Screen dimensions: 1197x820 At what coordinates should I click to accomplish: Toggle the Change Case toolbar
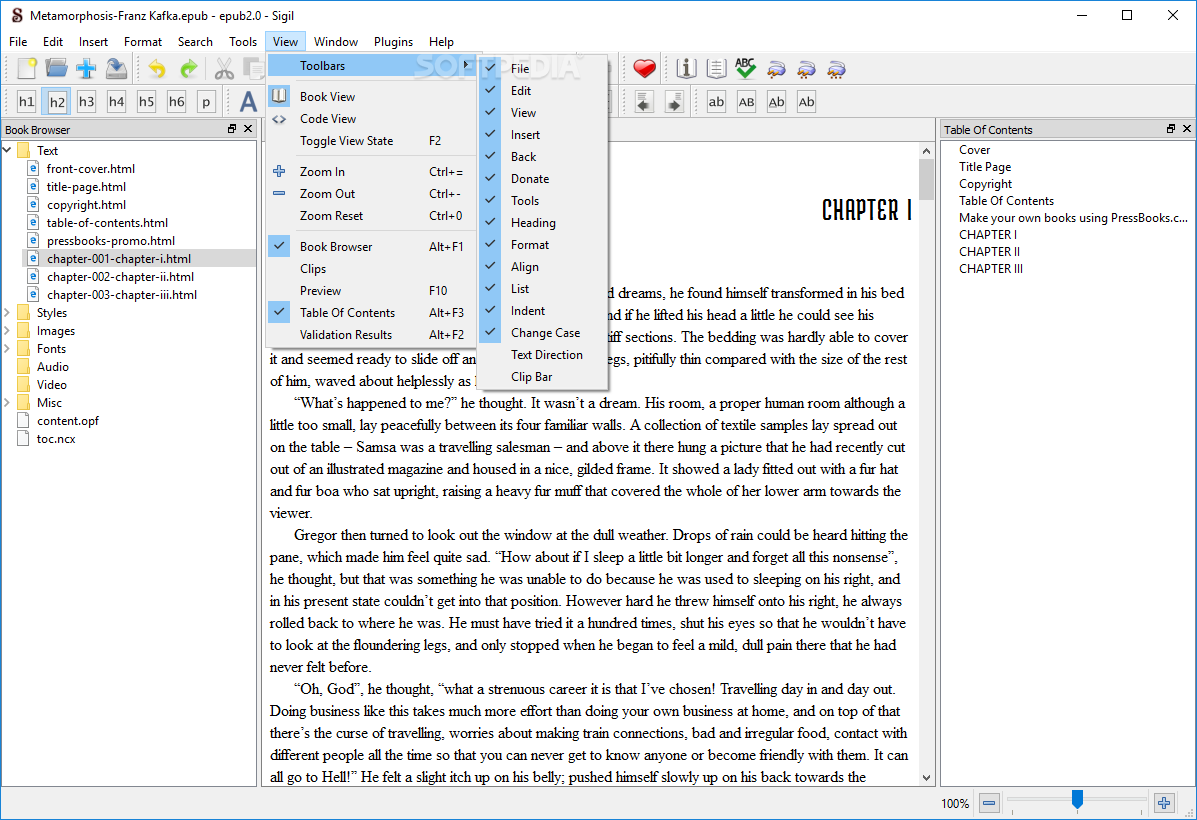click(x=544, y=333)
